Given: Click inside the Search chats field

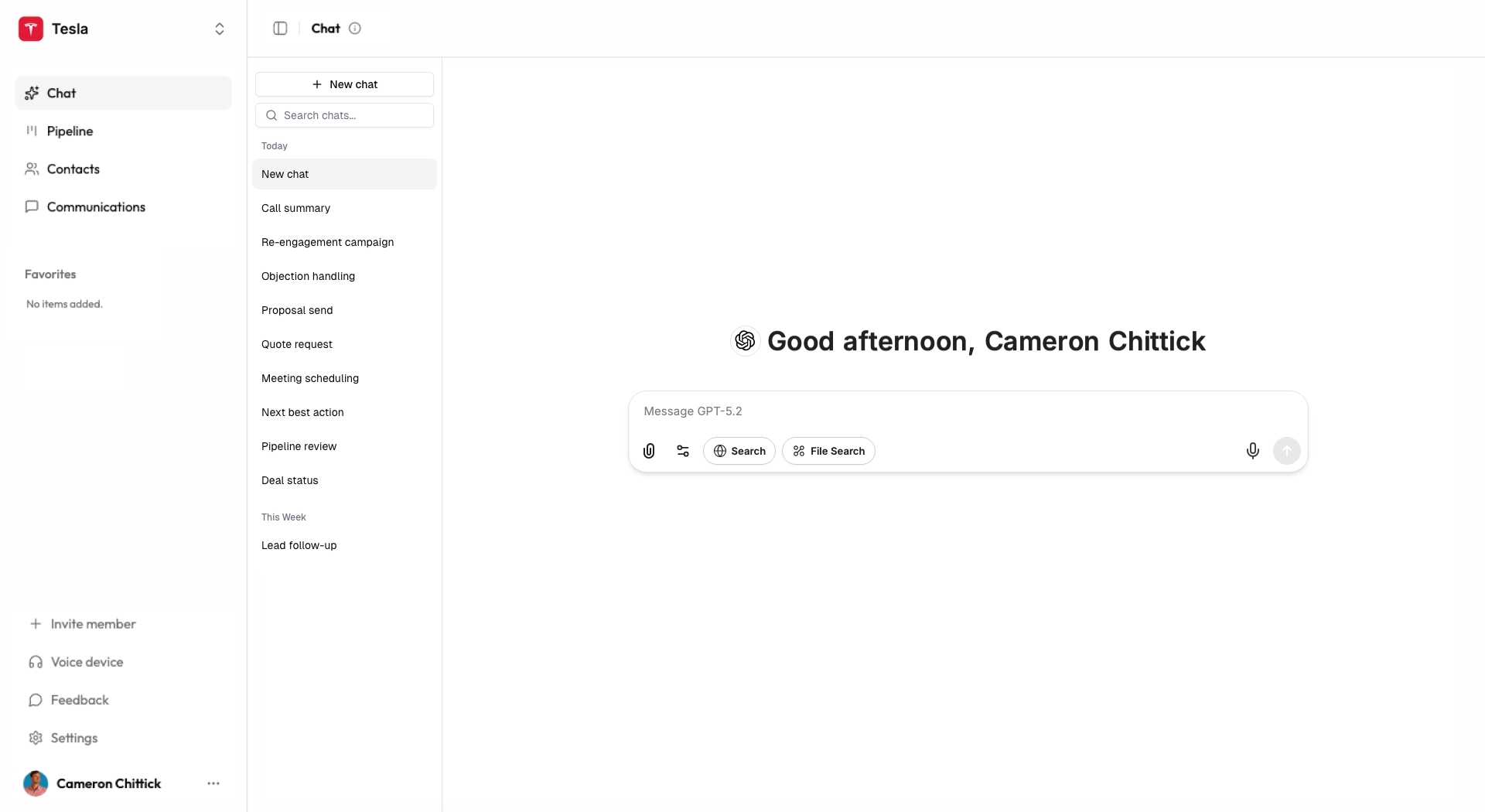Looking at the screenshot, I should pyautogui.click(x=344, y=114).
